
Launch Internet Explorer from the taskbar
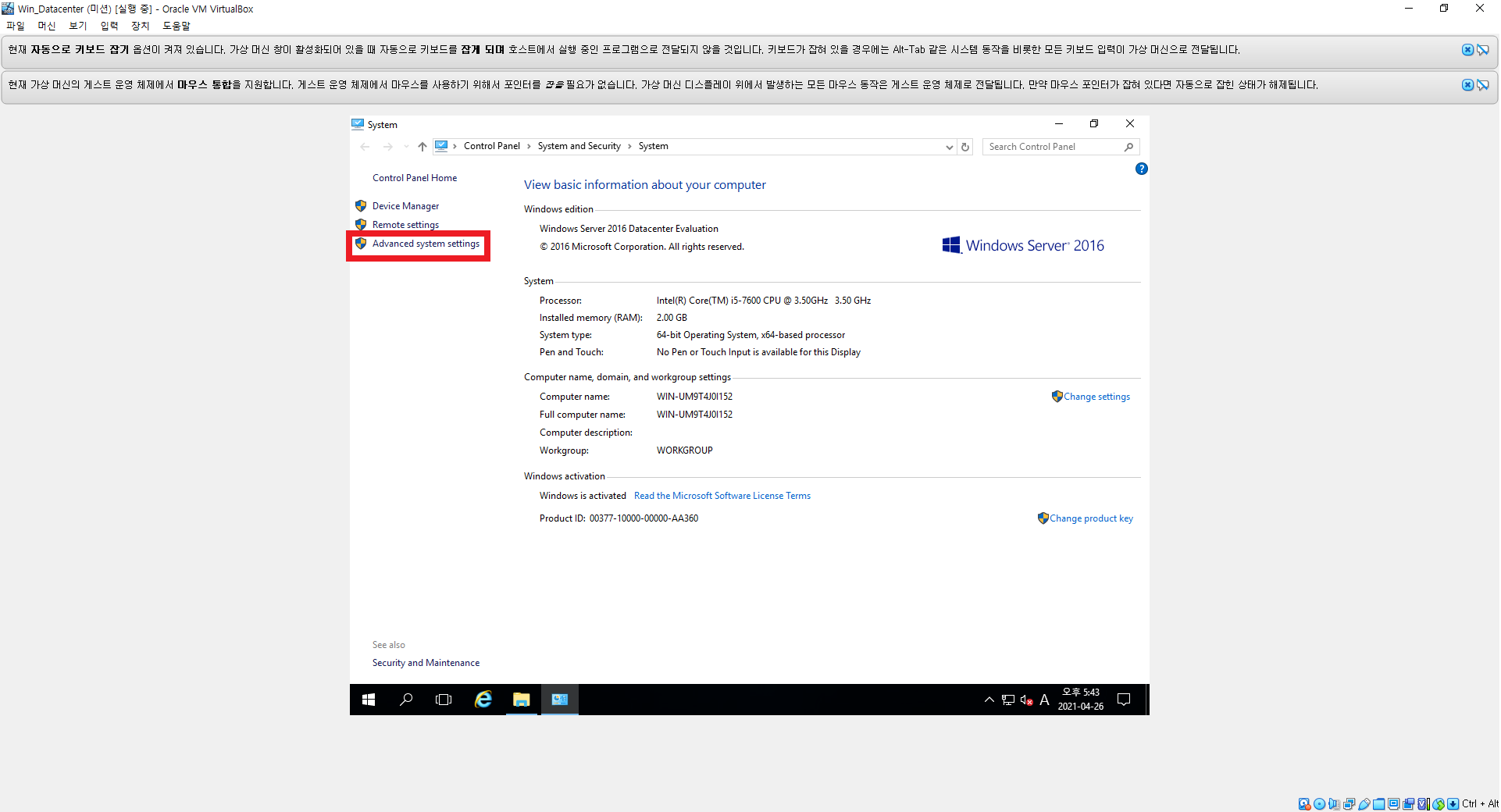pyautogui.click(x=483, y=700)
